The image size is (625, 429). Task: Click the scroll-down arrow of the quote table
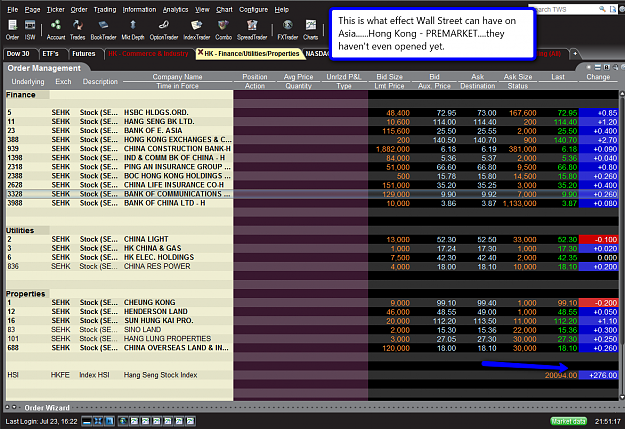(x=621, y=397)
